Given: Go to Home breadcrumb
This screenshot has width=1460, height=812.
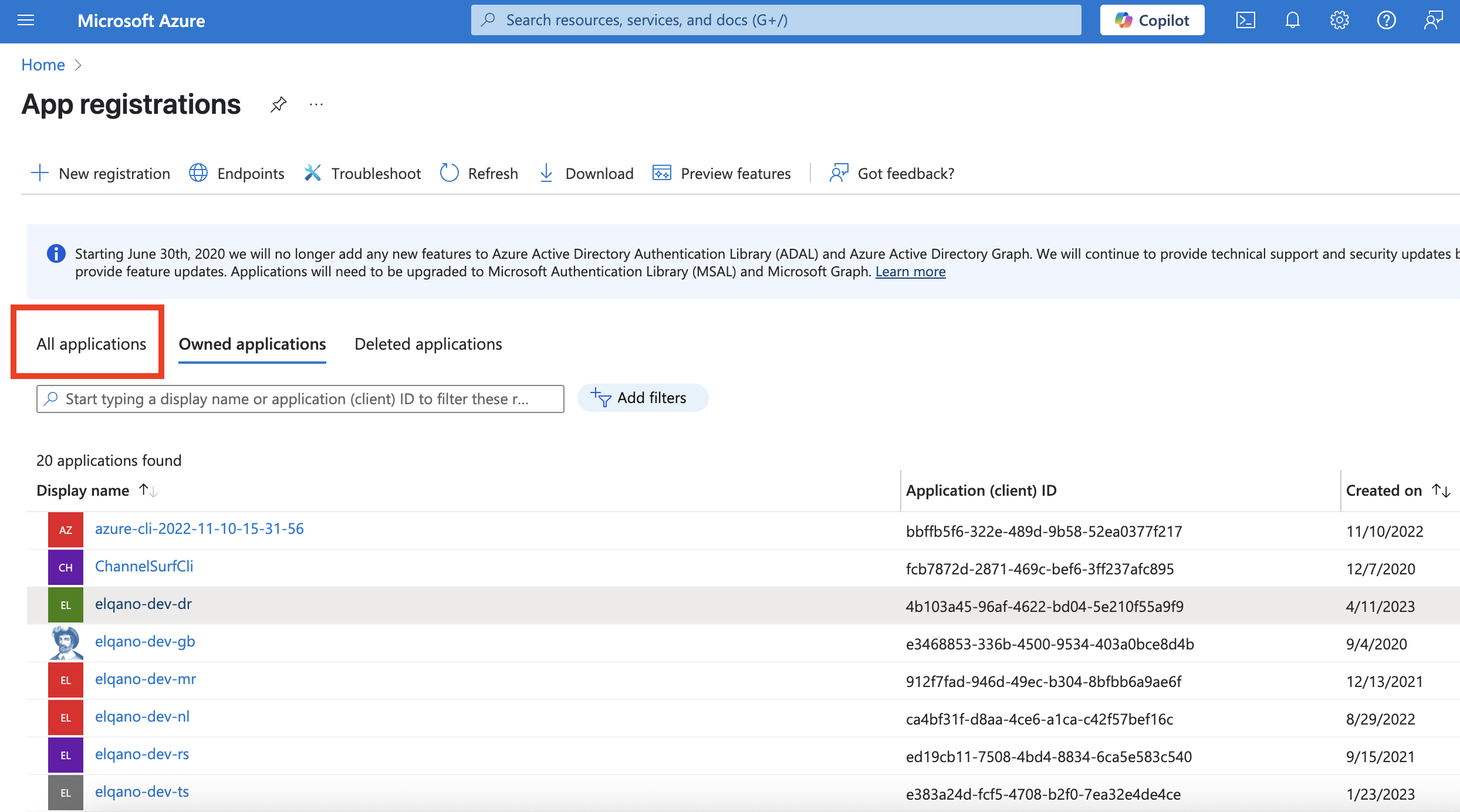Looking at the screenshot, I should (43, 65).
